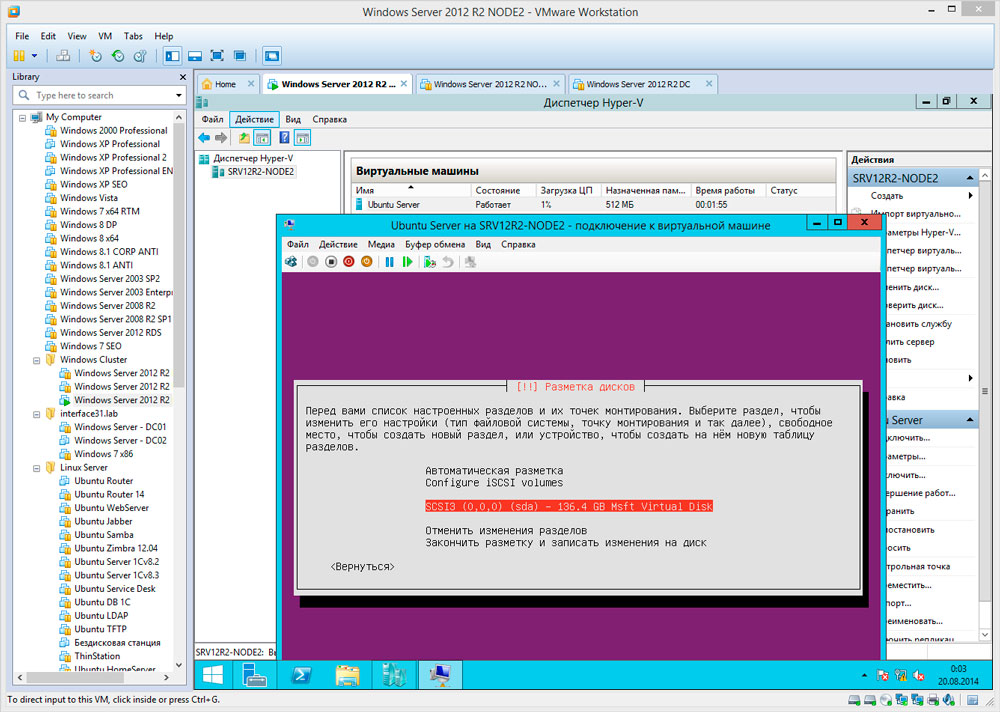Click the red Shut Down VM icon
The height and width of the screenshot is (712, 1000).
click(x=348, y=262)
